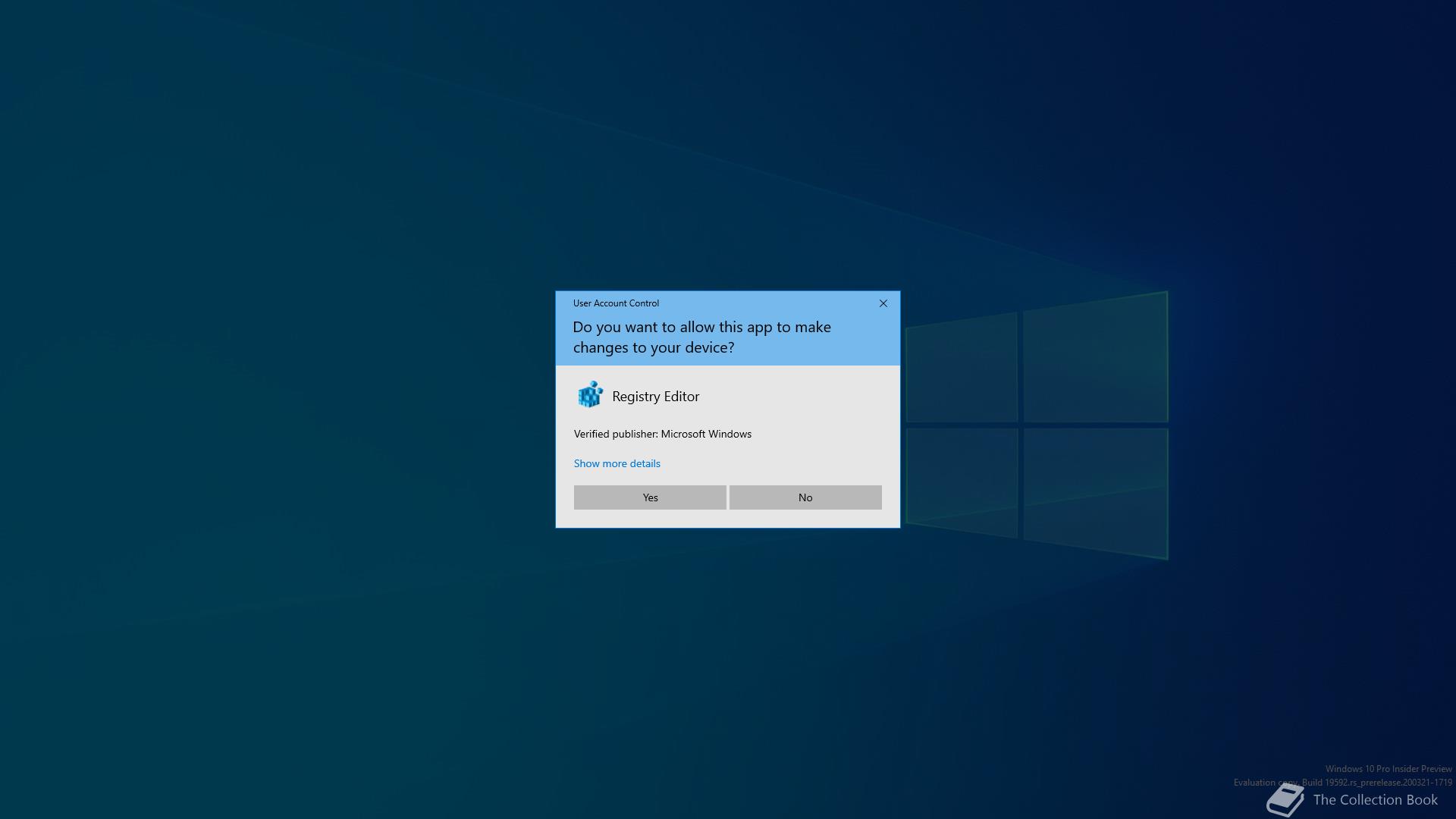Click the Registry Editor cube icon
This screenshot has width=1456, height=819.
[x=590, y=396]
